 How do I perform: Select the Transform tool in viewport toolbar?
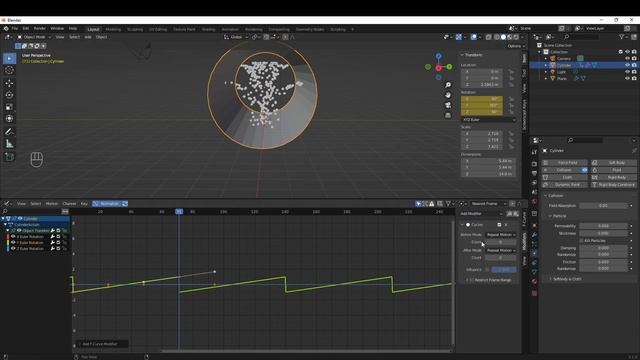tap(9, 119)
